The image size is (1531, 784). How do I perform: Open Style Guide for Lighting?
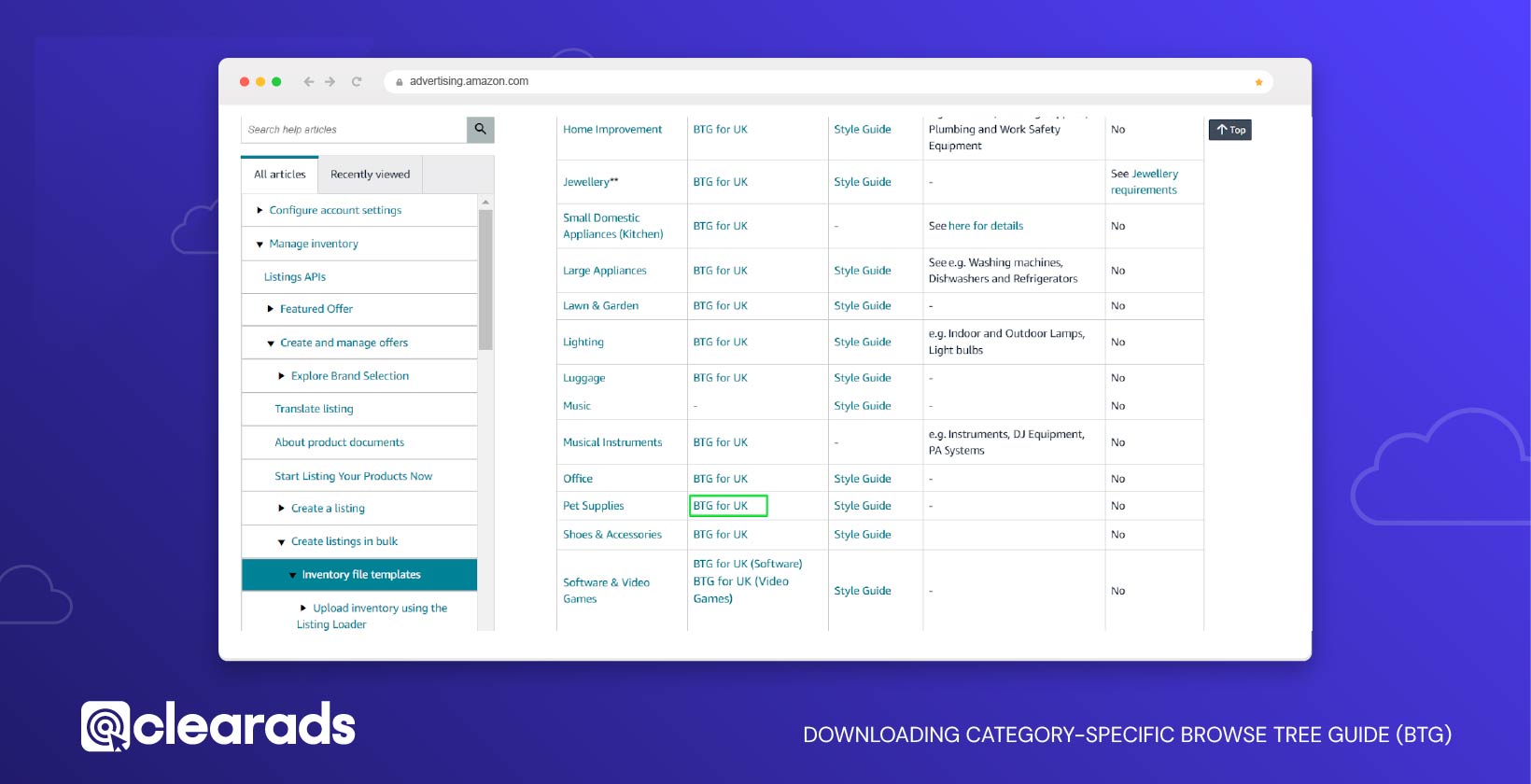click(863, 343)
